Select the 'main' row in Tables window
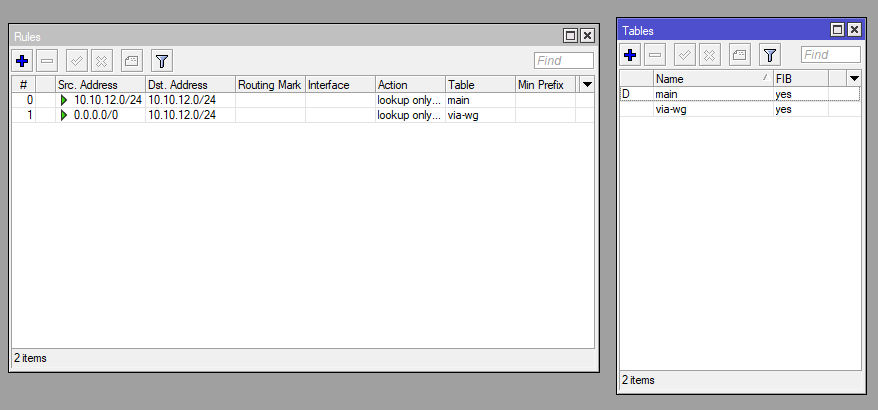The image size is (878, 410). [740, 94]
